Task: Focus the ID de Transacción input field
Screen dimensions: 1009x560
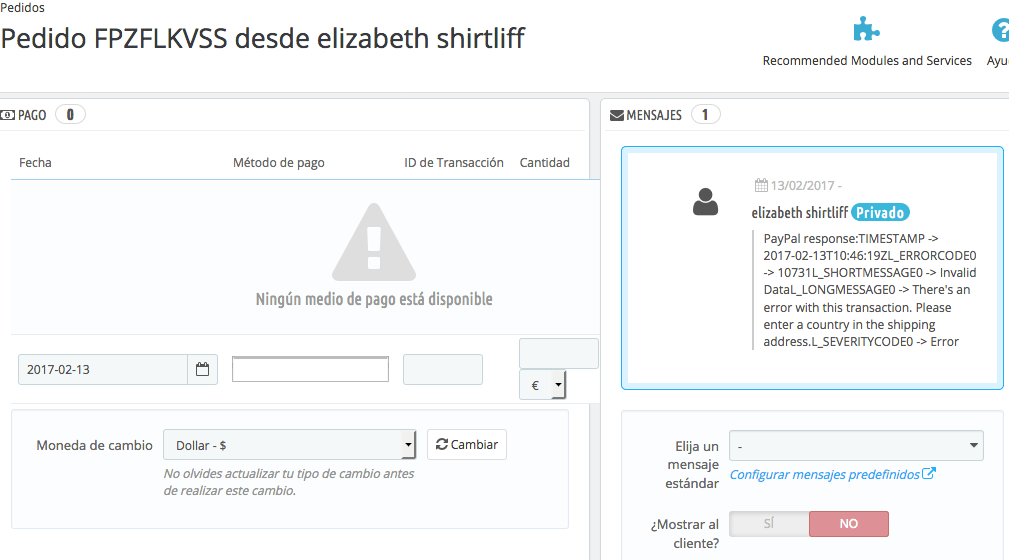Action: 443,369
